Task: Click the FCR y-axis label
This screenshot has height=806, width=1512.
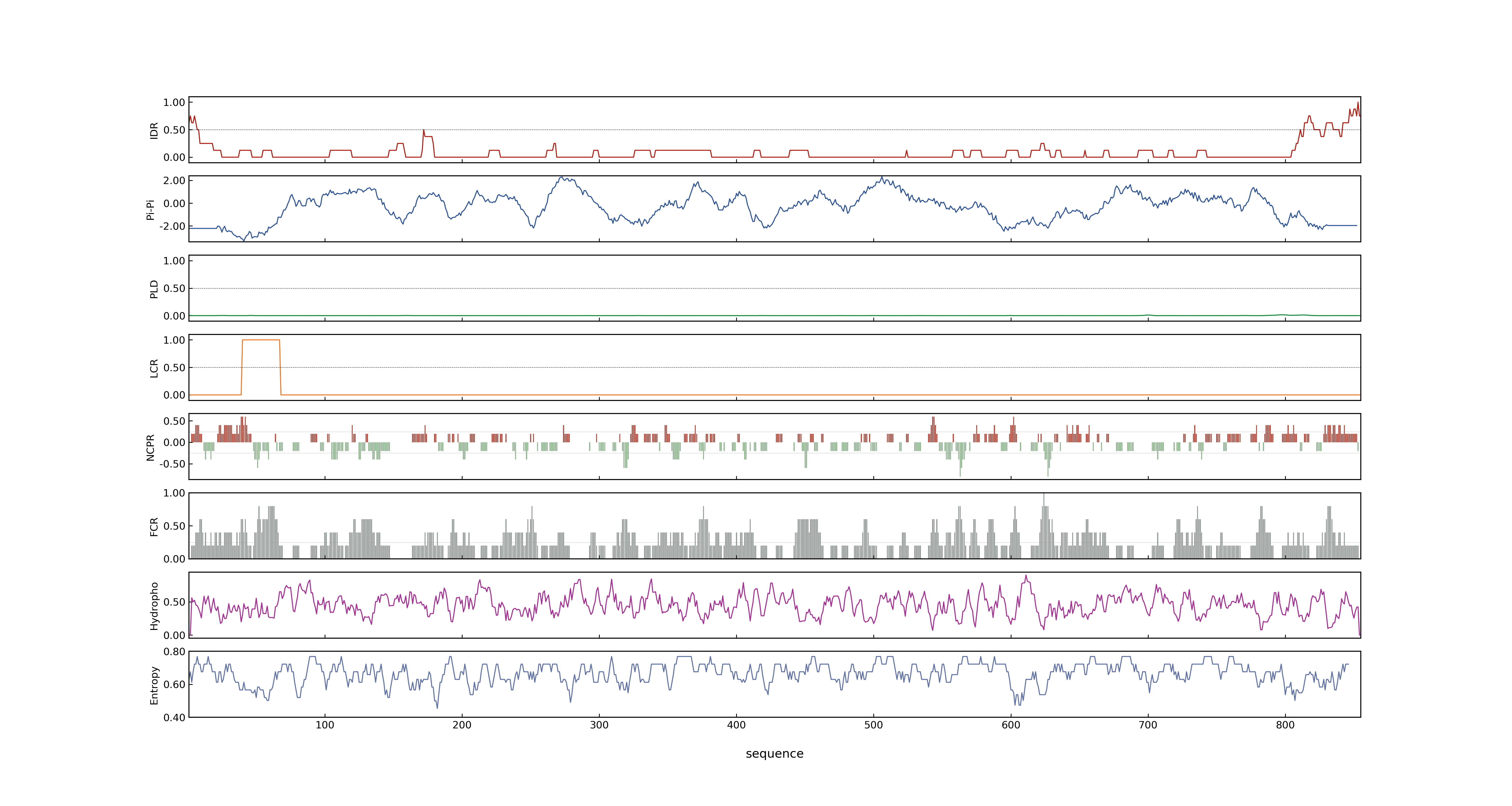Action: coord(154,526)
